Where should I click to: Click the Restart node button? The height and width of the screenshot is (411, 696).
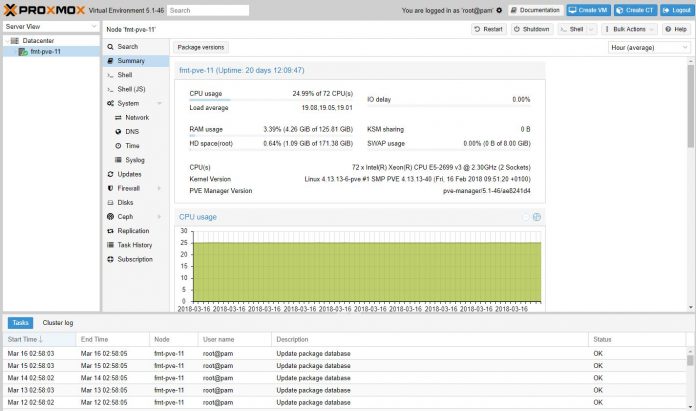tap(488, 29)
